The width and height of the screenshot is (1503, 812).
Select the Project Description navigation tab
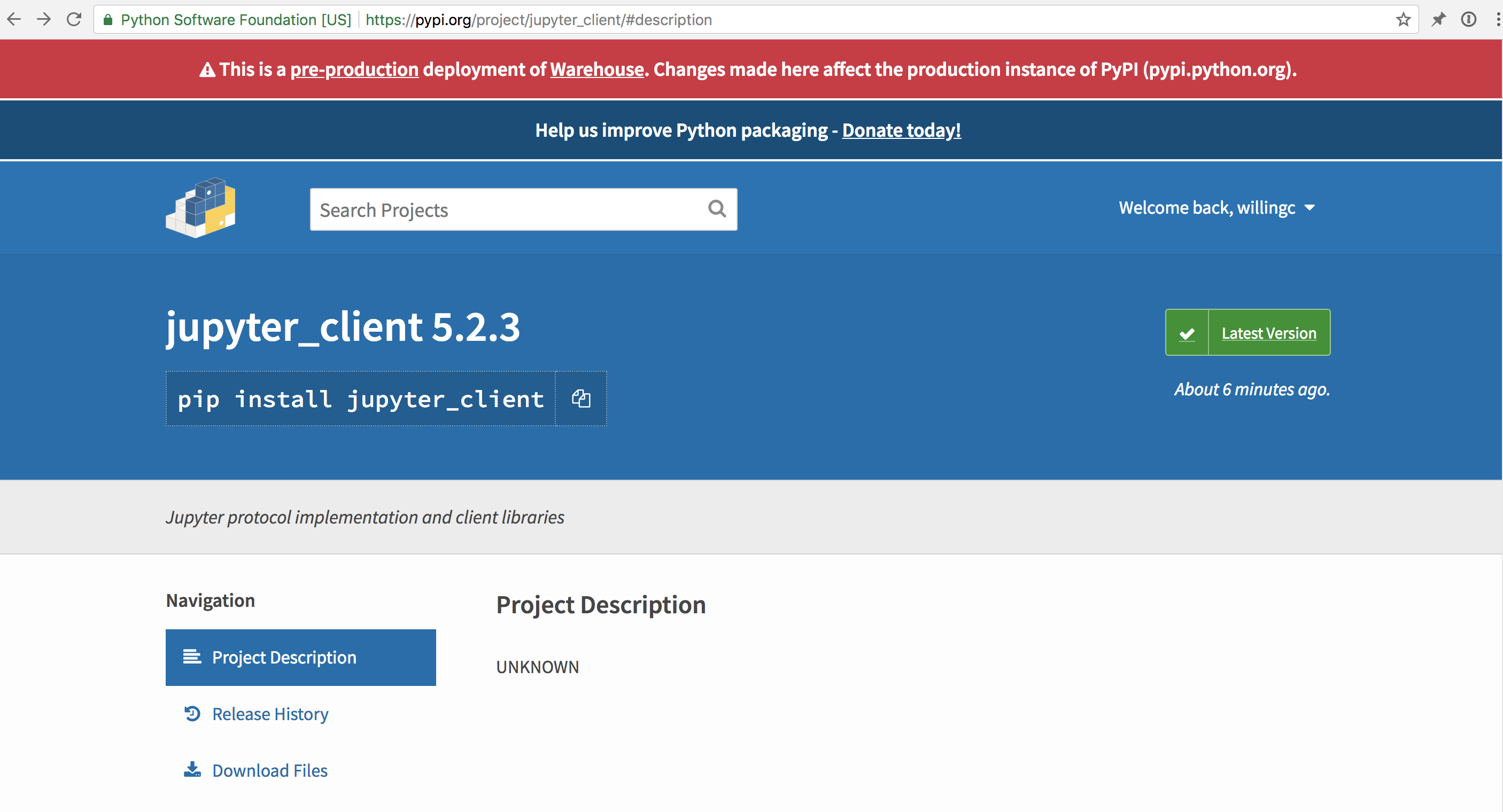(300, 658)
